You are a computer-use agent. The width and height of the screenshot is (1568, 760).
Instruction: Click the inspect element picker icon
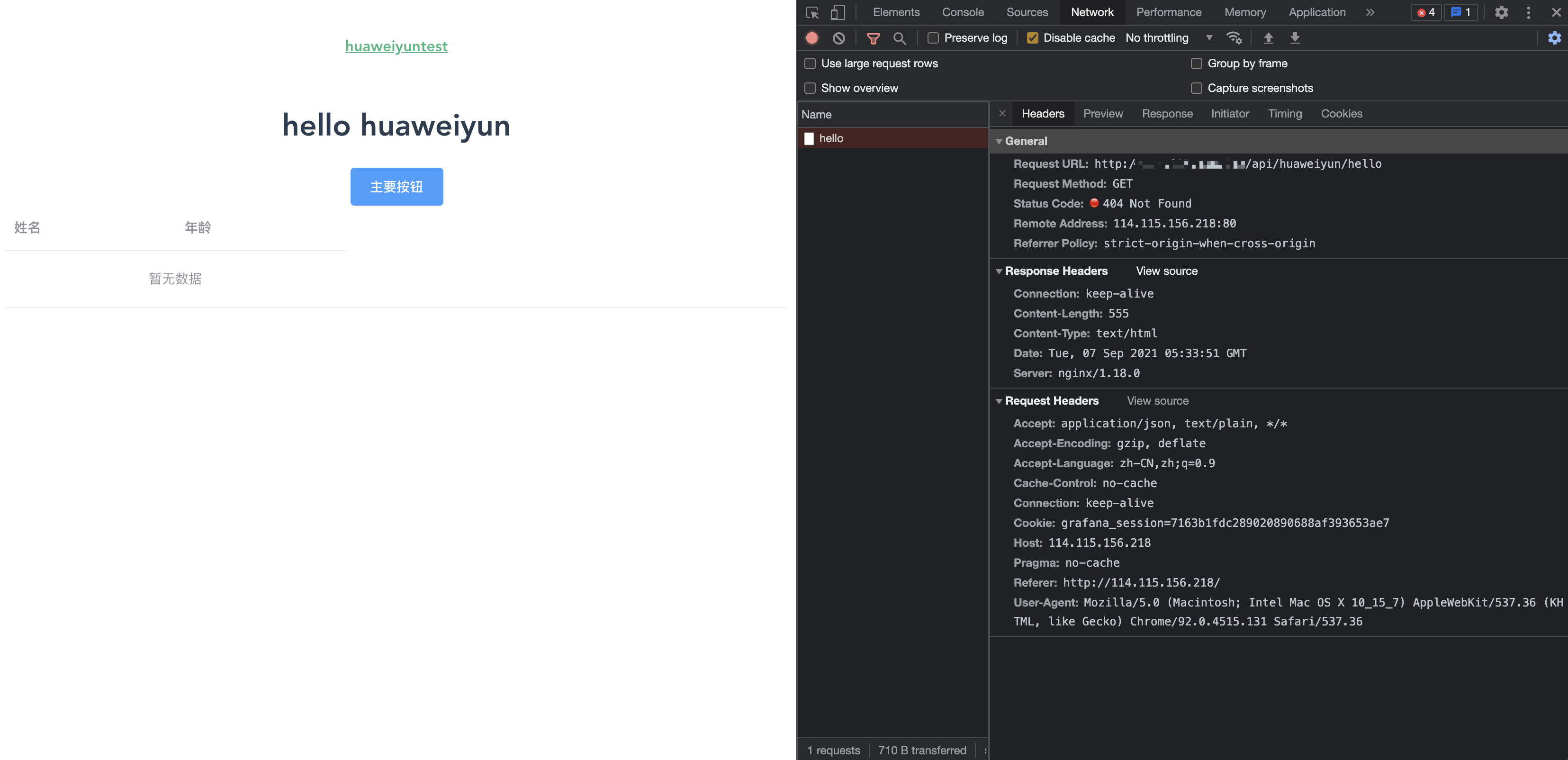tap(812, 12)
